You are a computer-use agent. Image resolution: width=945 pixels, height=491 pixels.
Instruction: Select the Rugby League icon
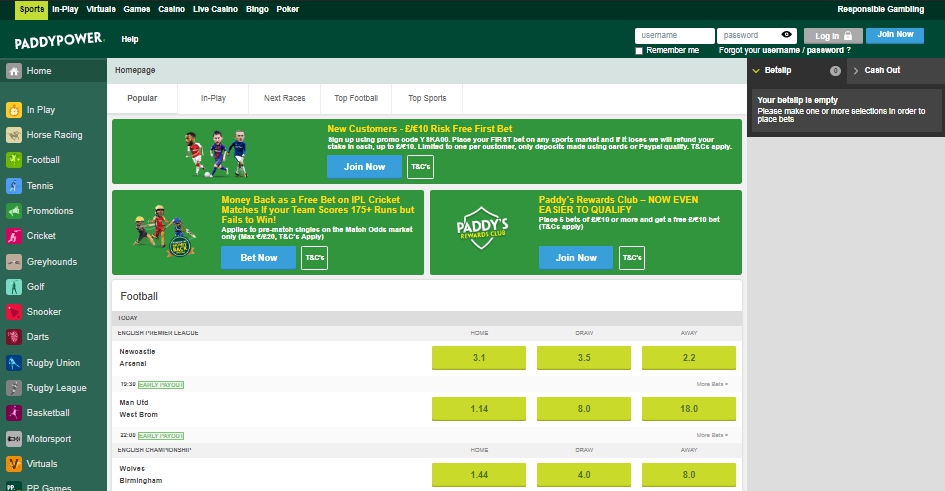pyautogui.click(x=14, y=388)
